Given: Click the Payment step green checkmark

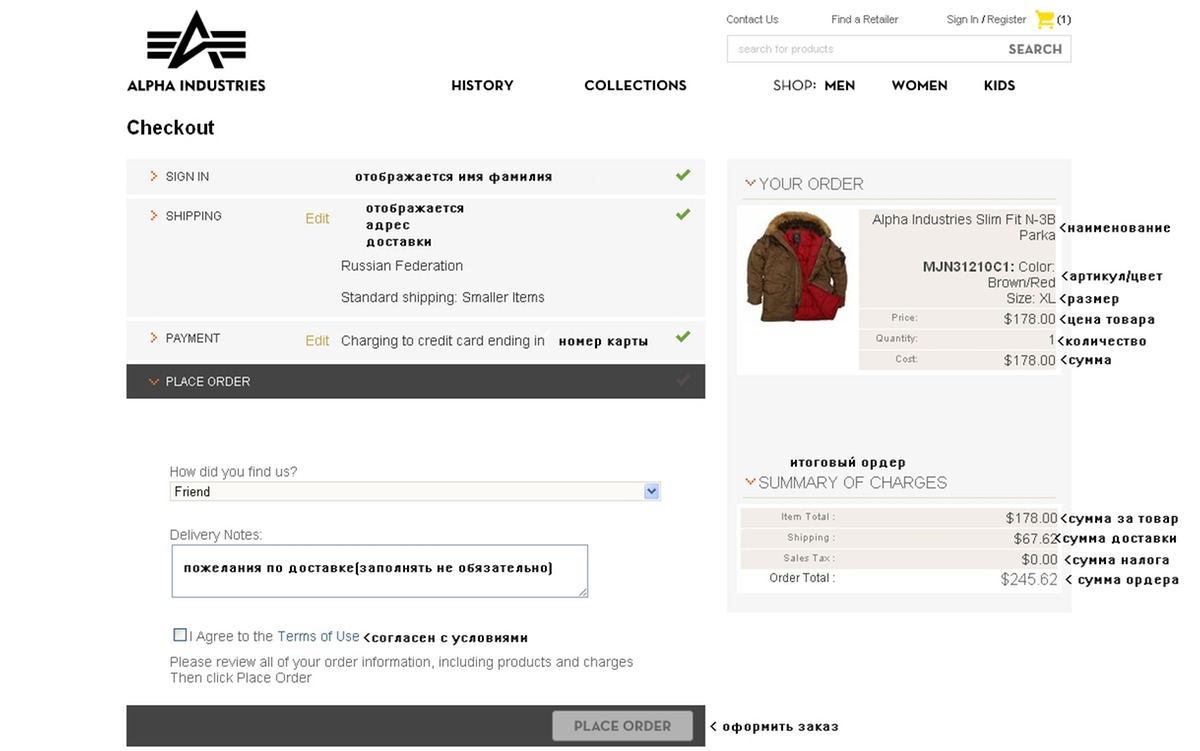Looking at the screenshot, I should 683,337.
